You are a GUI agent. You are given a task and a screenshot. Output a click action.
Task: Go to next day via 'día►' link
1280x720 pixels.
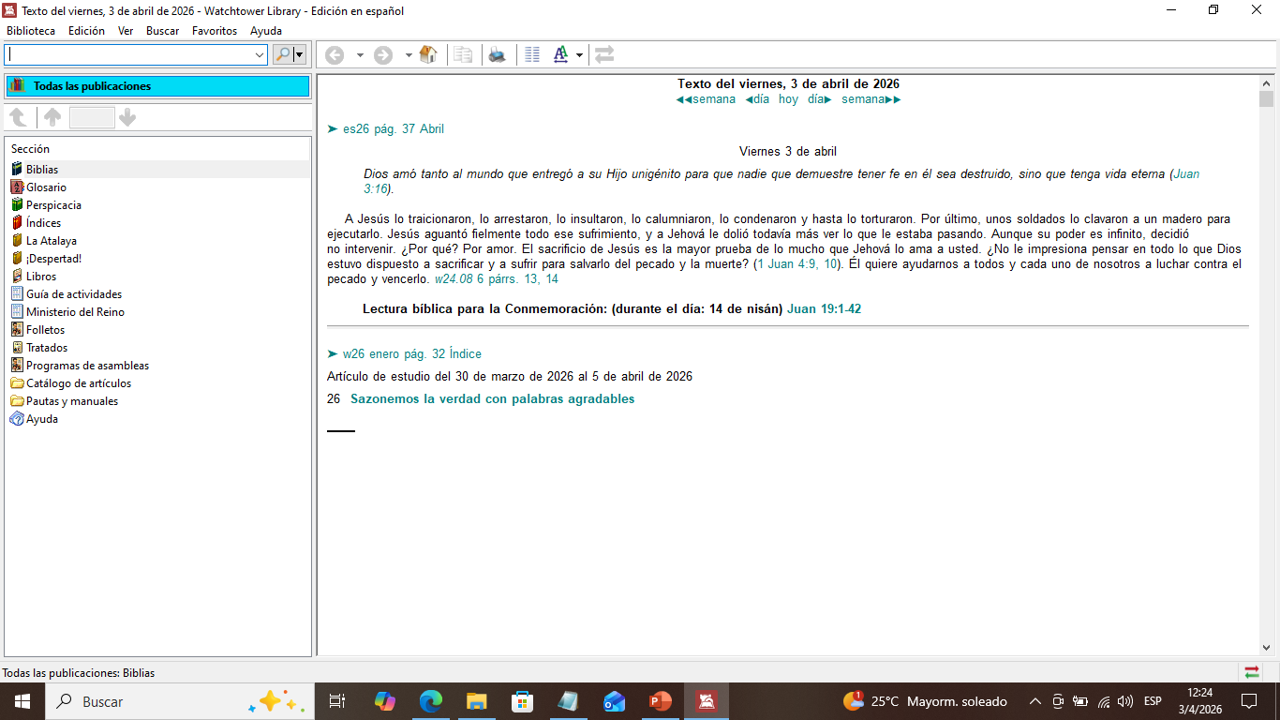(x=820, y=100)
